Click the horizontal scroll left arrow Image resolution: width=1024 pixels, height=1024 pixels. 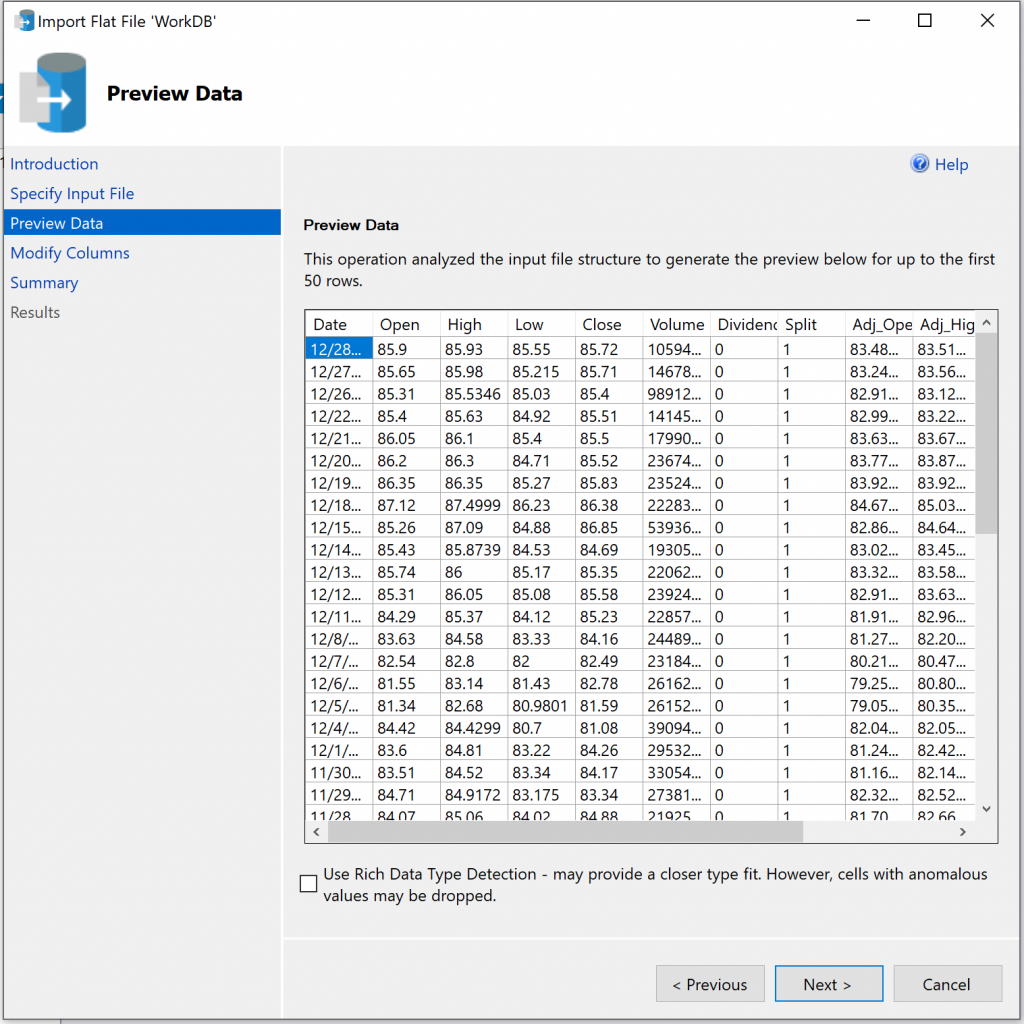click(x=317, y=831)
